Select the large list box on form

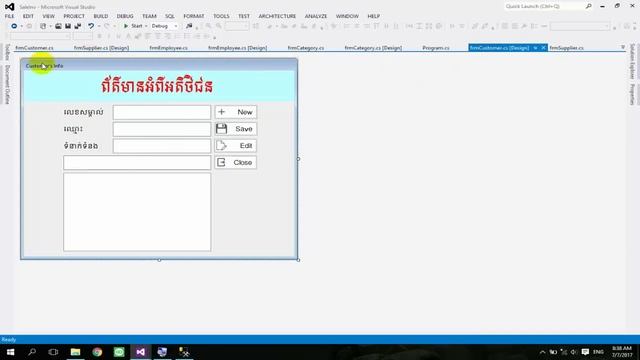point(137,212)
